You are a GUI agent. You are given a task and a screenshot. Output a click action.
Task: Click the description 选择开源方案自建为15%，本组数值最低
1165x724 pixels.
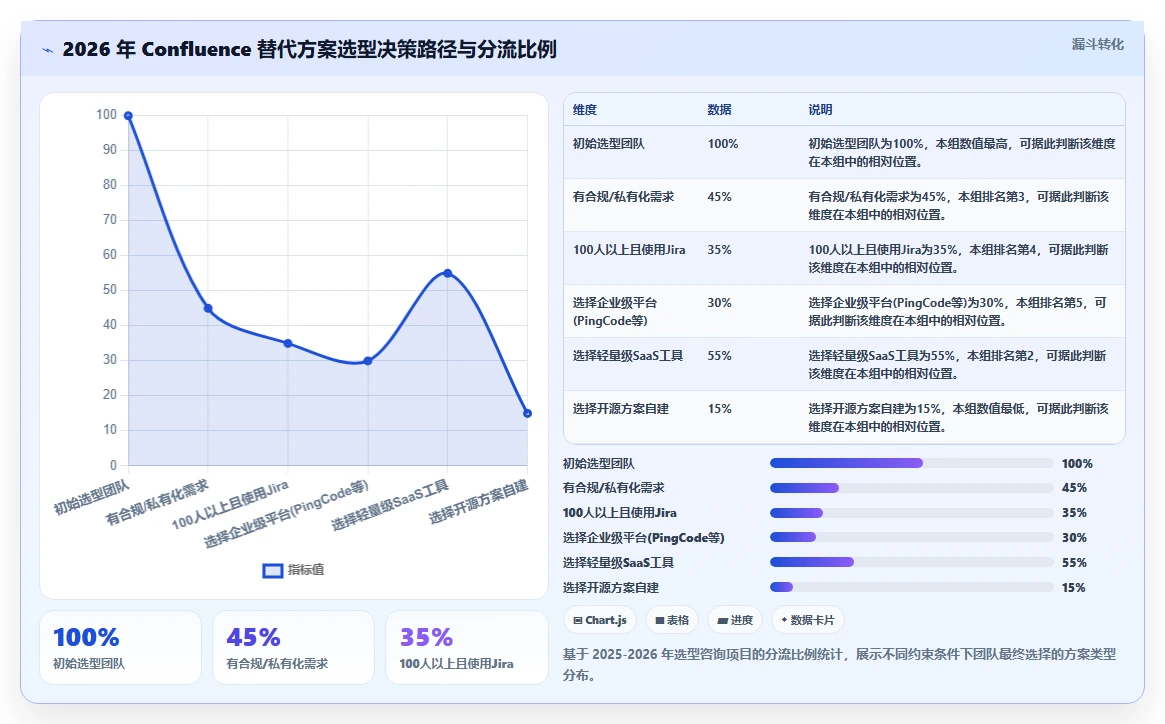coord(958,418)
